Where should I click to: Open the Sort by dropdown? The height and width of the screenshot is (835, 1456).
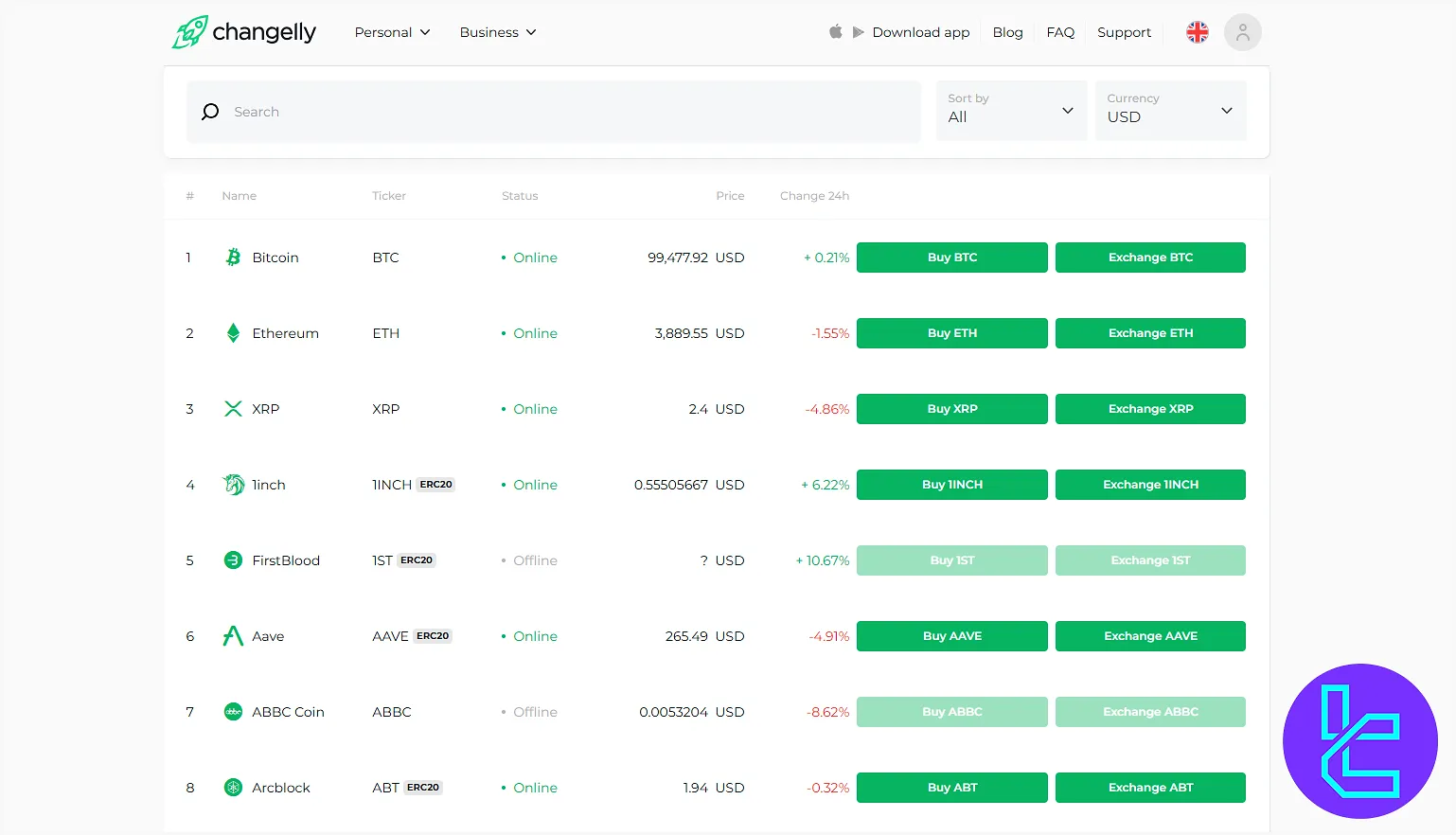(x=1011, y=111)
